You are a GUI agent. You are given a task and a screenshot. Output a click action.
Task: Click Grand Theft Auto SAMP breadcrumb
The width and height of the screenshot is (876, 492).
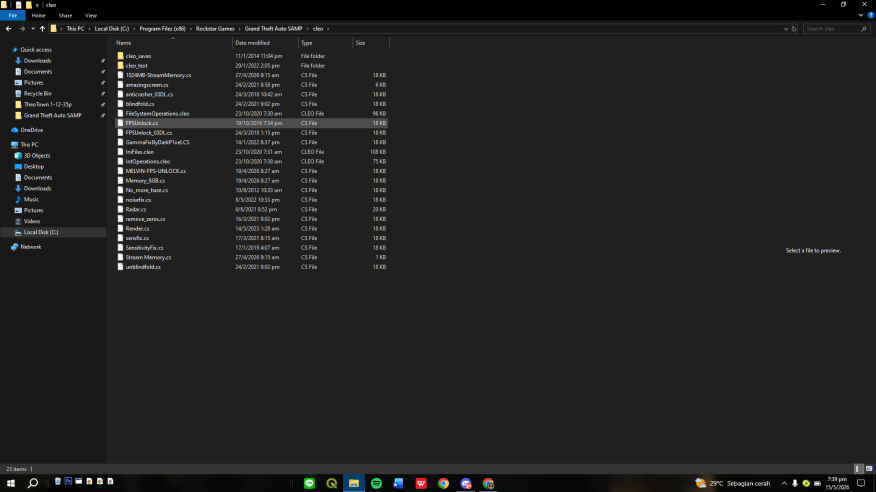pos(273,28)
